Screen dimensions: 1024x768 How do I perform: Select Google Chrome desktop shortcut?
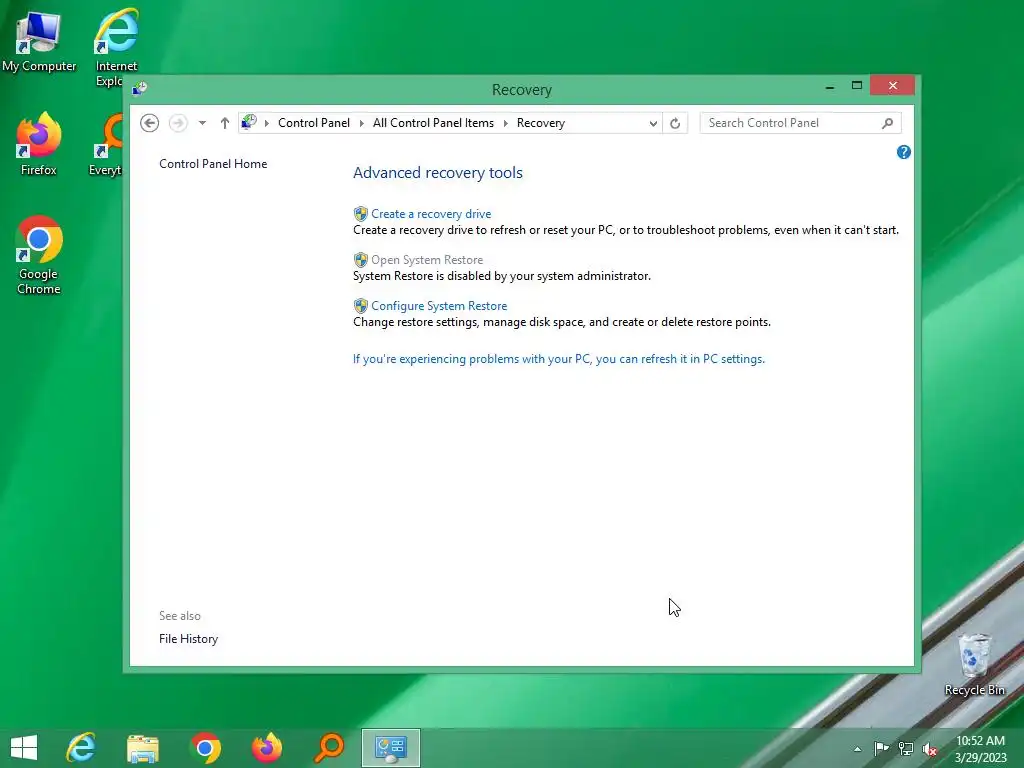pos(39,255)
